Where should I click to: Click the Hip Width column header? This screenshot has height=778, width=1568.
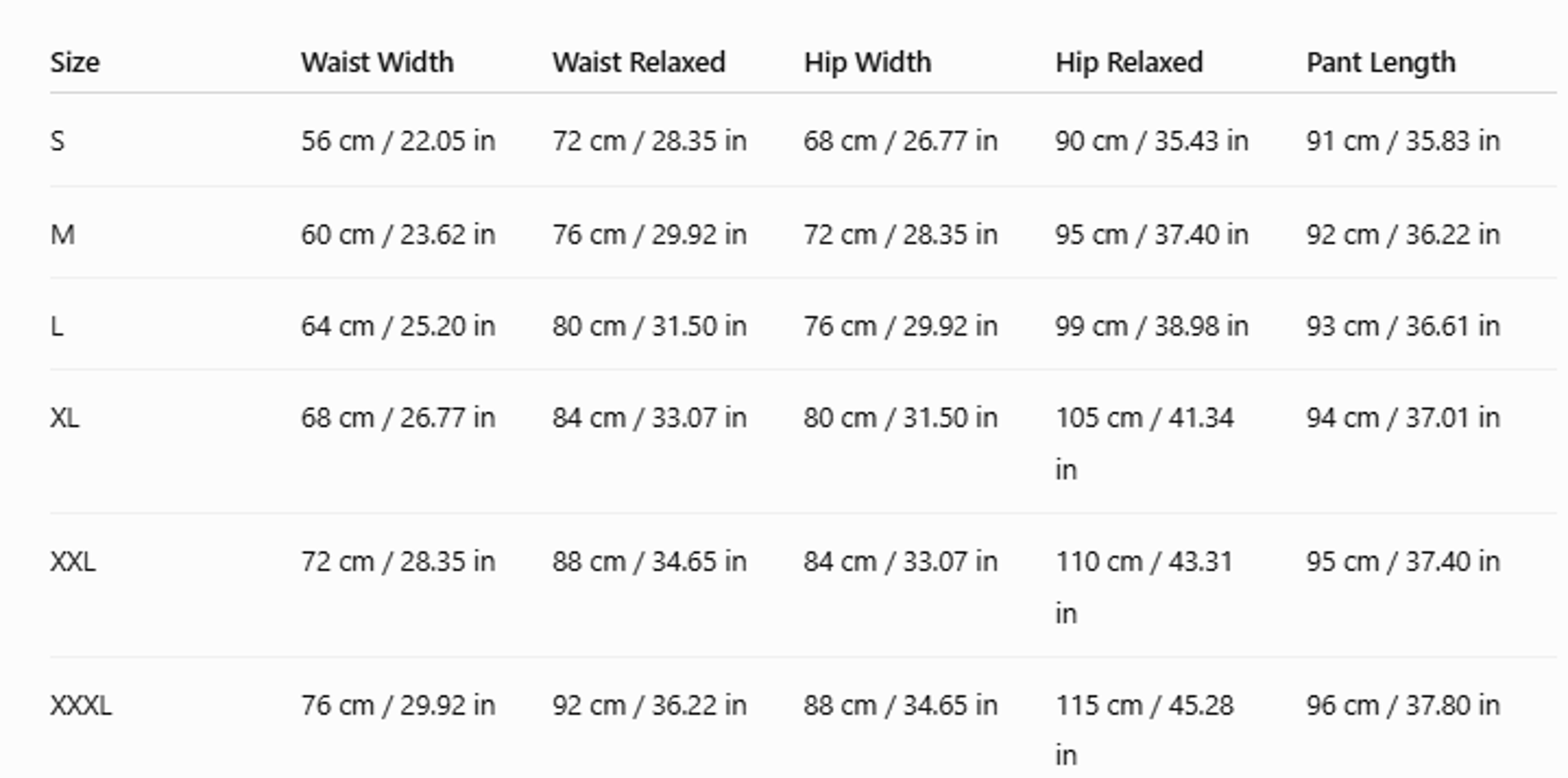point(867,62)
